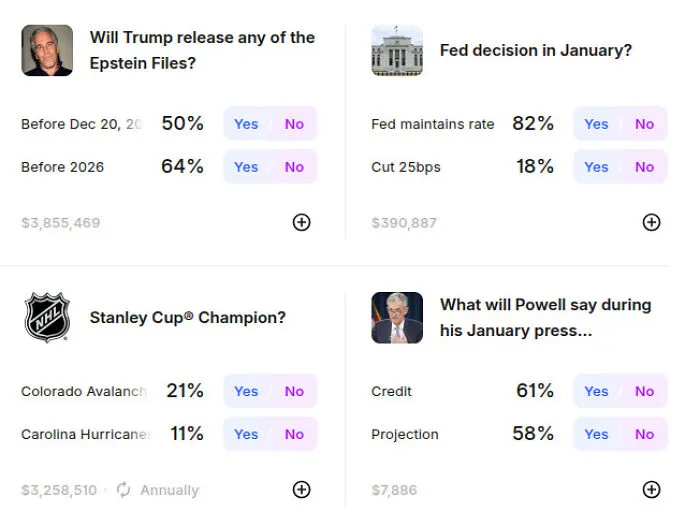The height and width of the screenshot is (526, 700).
Task: Add Epstein Files market with plus icon
Action: tap(301, 222)
